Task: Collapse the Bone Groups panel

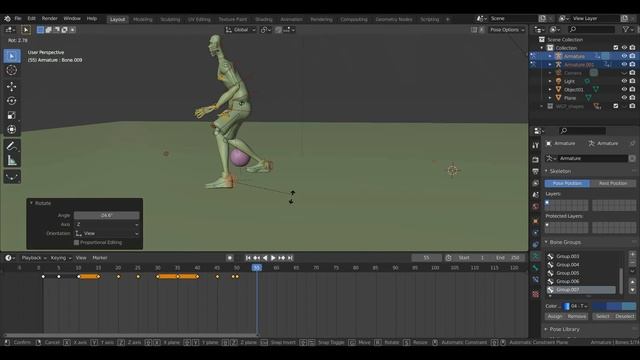Action: pyautogui.click(x=546, y=242)
